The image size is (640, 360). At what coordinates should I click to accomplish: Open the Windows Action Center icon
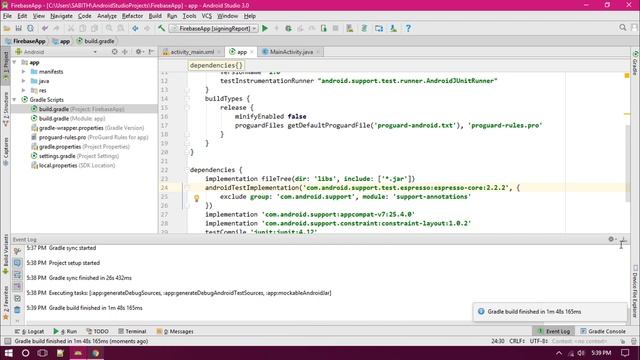click(x=625, y=353)
